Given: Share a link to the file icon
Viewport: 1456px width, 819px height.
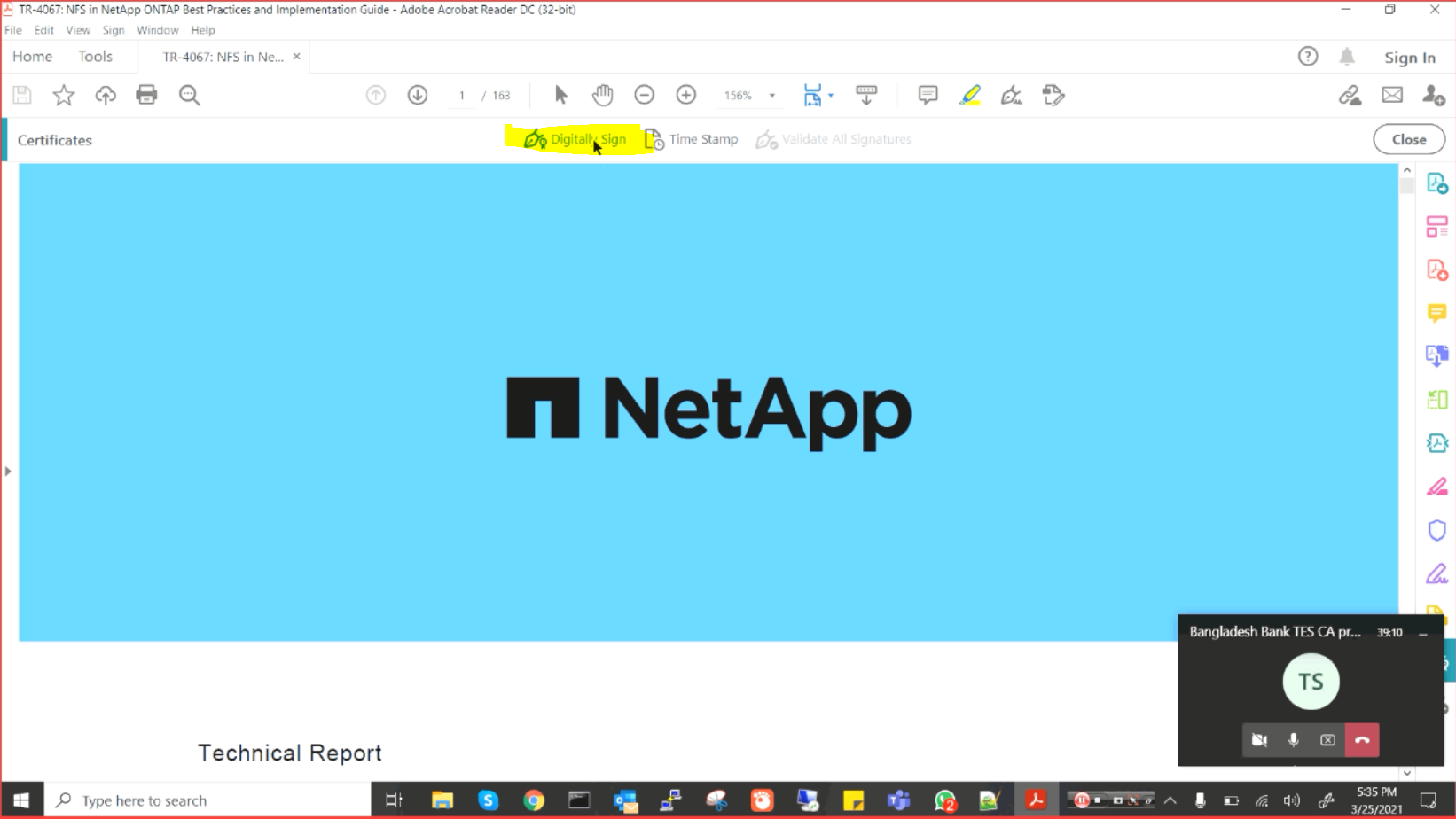Looking at the screenshot, I should (x=1350, y=95).
